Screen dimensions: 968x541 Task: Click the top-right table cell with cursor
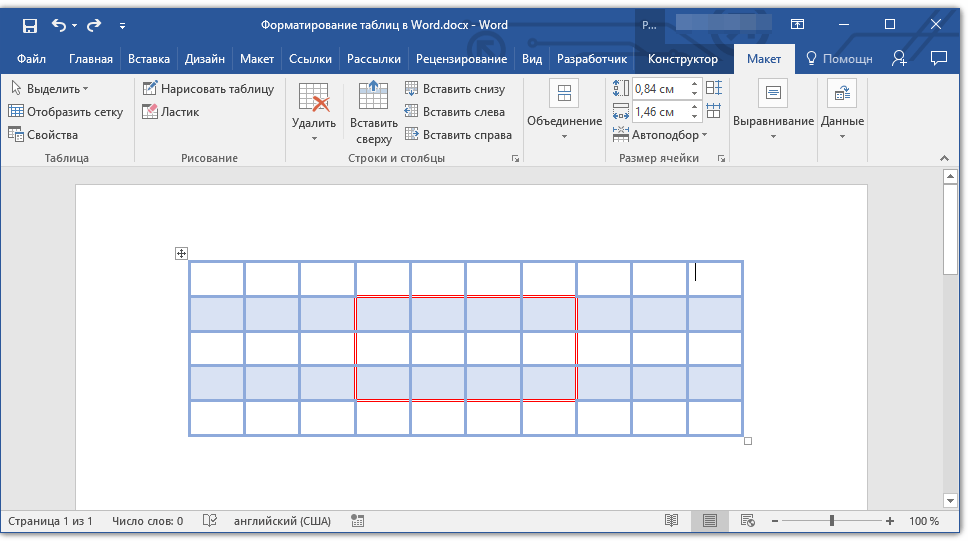(x=714, y=279)
